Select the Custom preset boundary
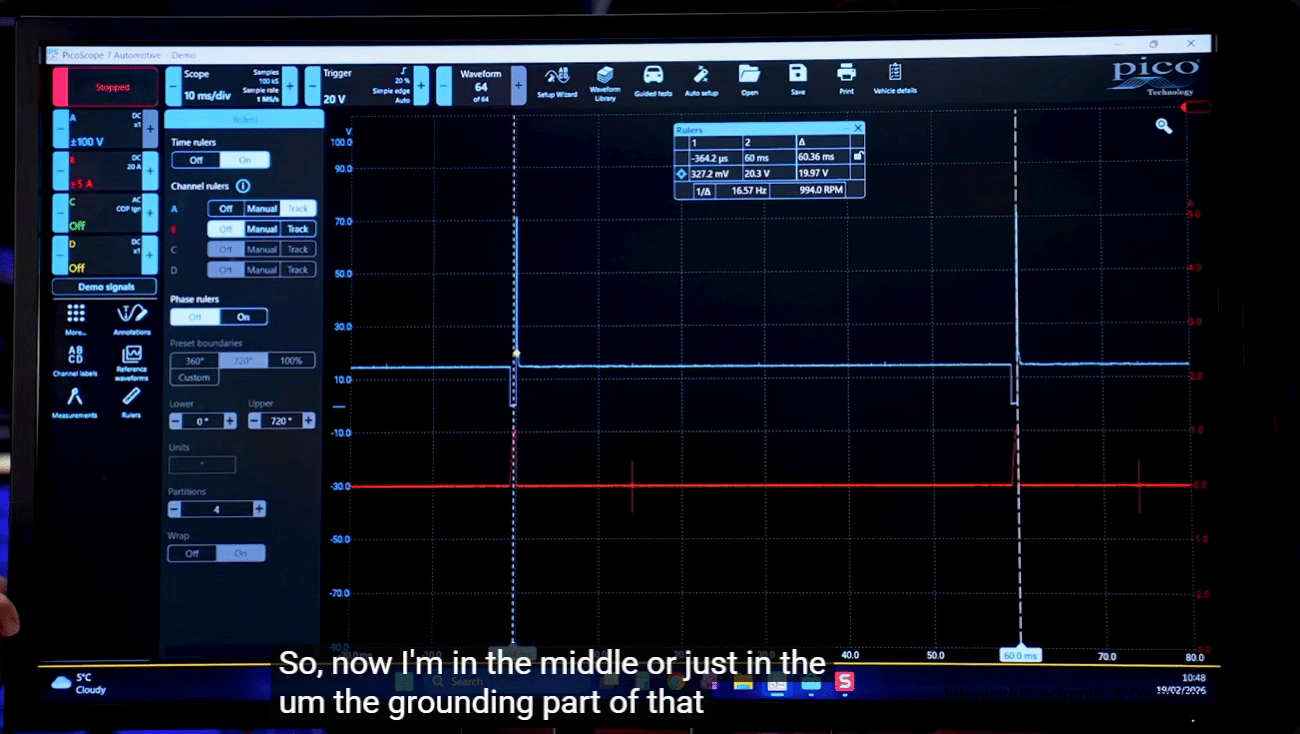This screenshot has width=1300, height=734. point(194,377)
